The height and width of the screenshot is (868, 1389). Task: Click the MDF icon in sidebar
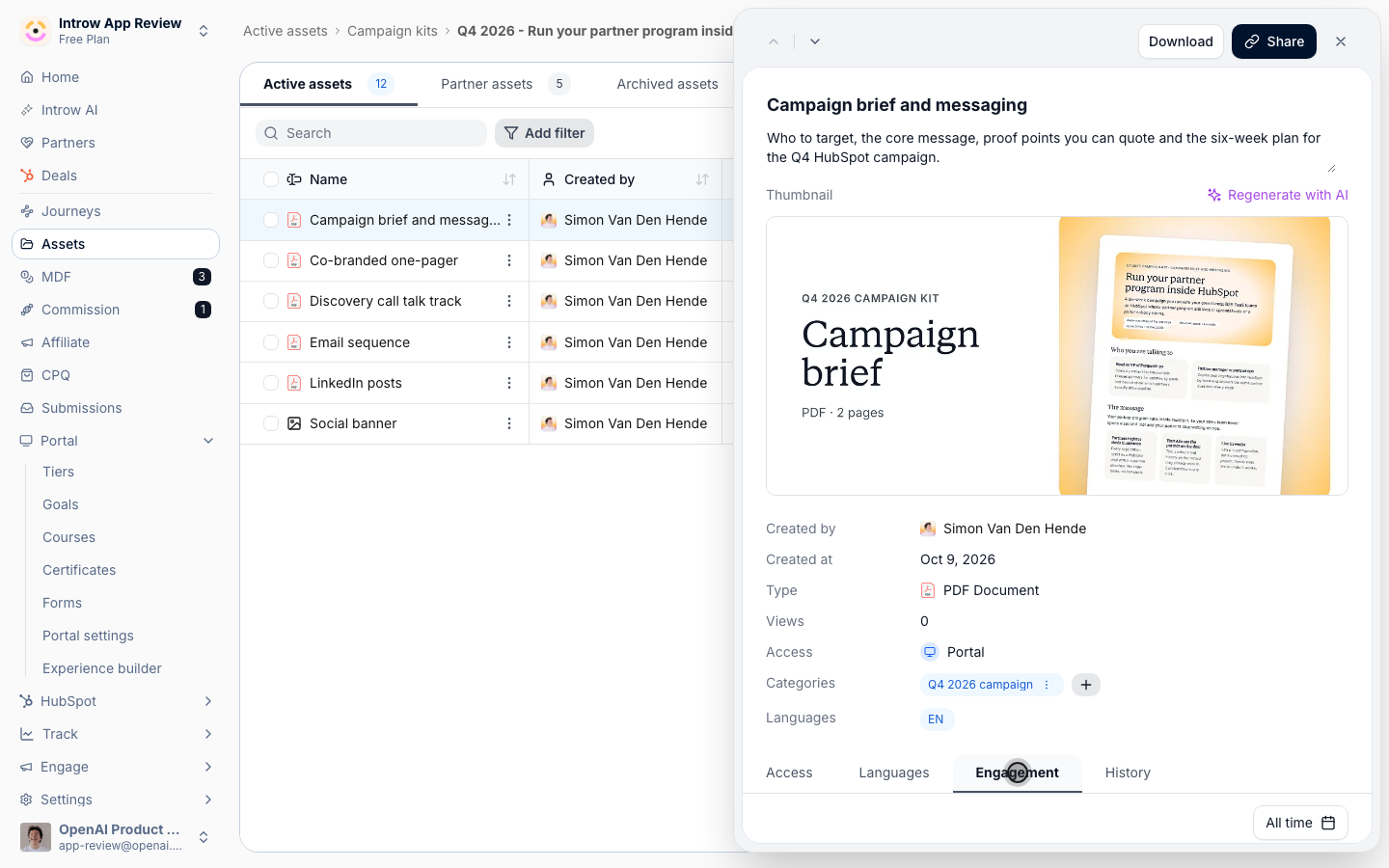(27, 277)
